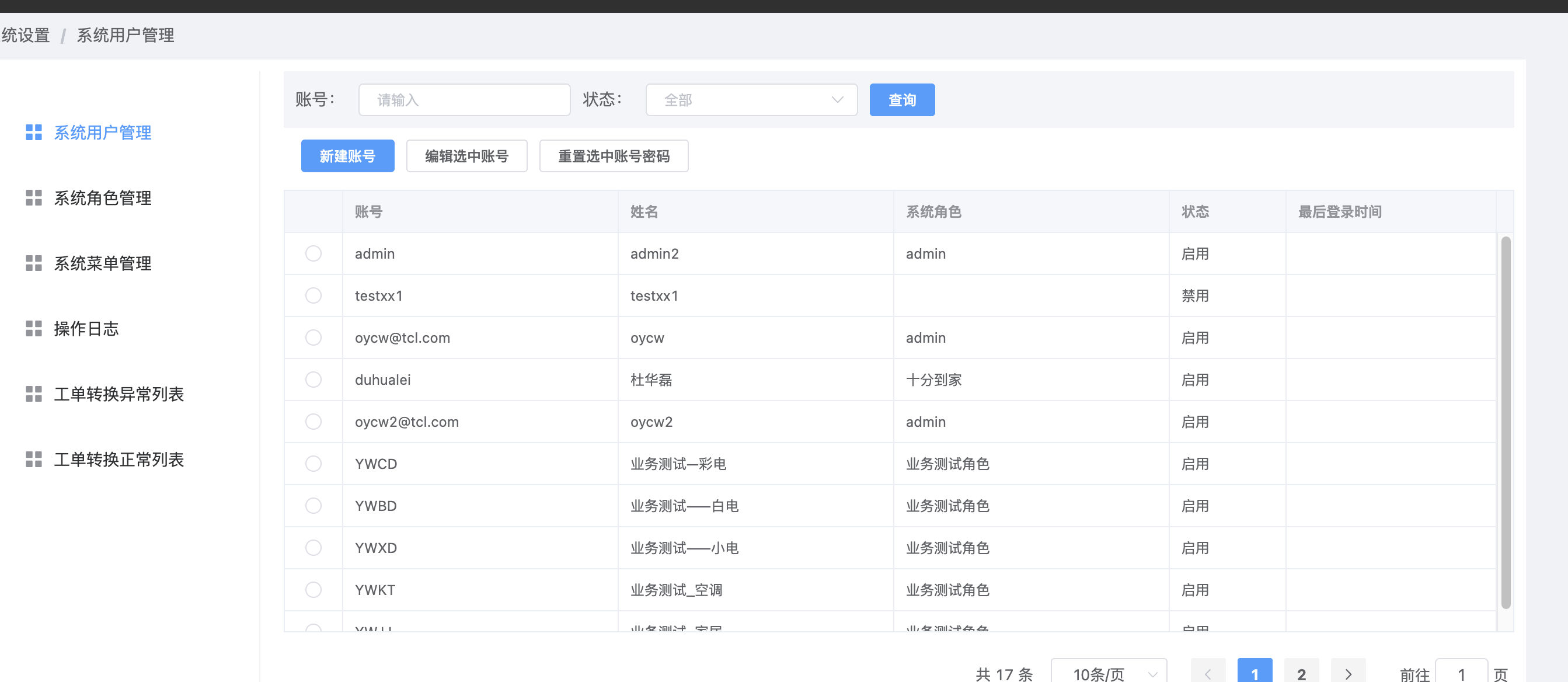Select the radio button for admin row
This screenshot has width=1568, height=682.
313,253
